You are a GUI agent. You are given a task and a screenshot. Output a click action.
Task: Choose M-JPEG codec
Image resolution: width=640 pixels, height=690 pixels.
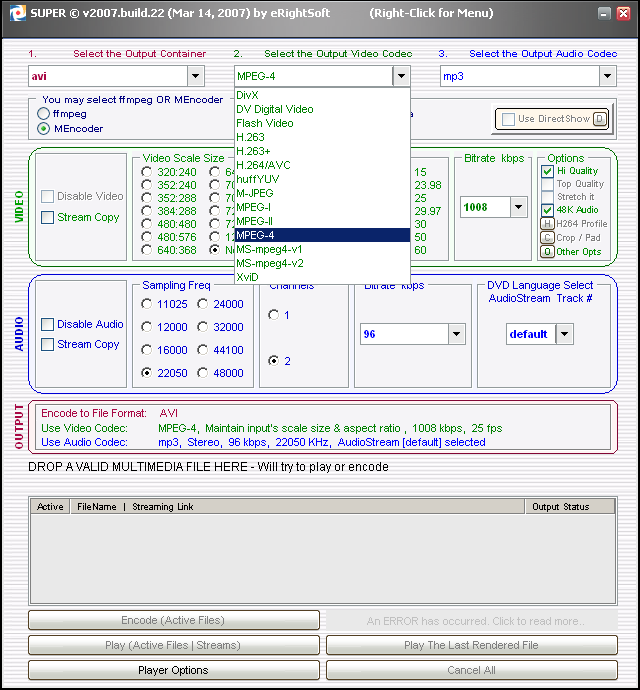pos(322,193)
